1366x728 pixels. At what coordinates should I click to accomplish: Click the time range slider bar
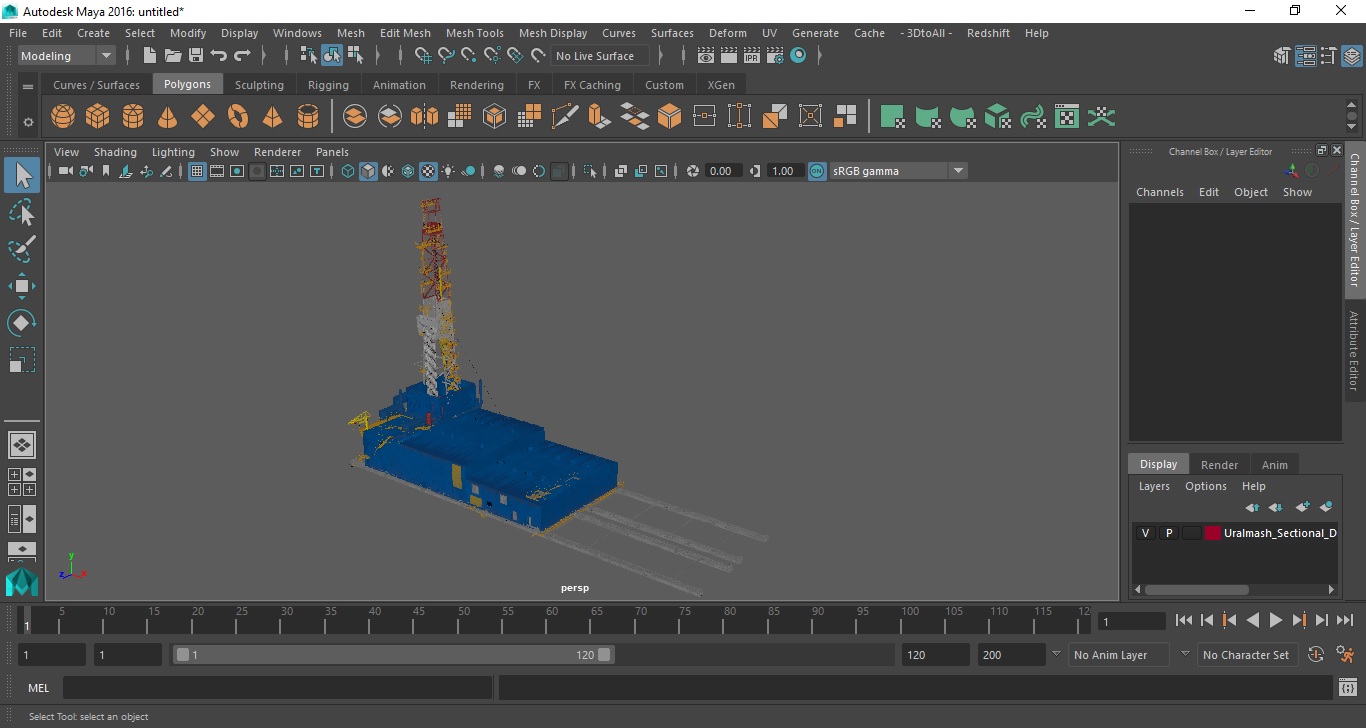coord(394,655)
